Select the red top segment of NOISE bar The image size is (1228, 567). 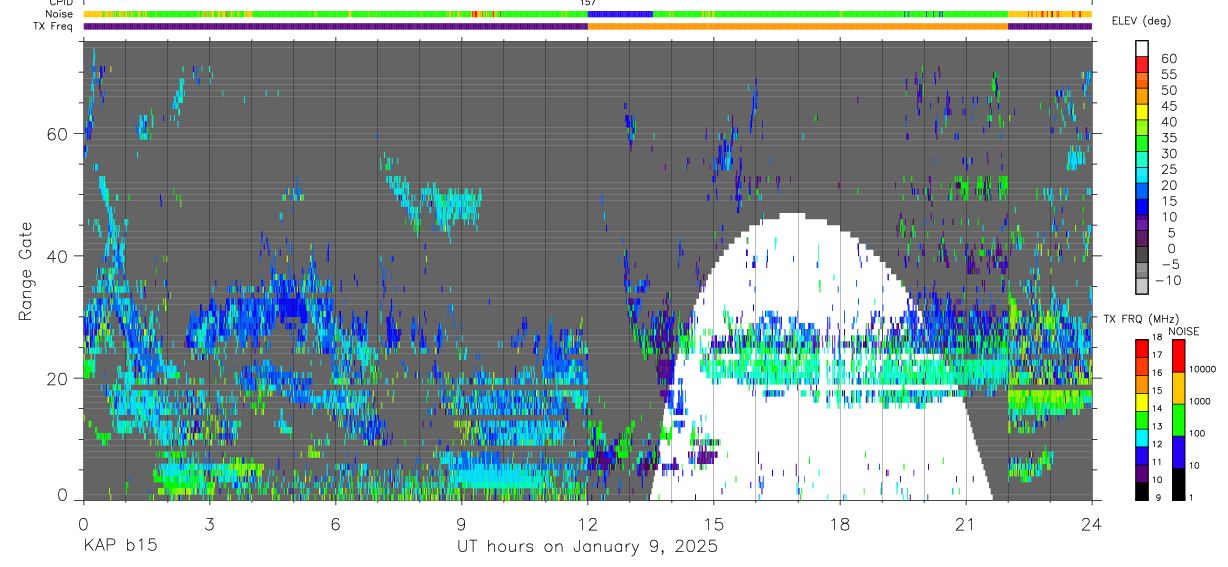[1178, 355]
